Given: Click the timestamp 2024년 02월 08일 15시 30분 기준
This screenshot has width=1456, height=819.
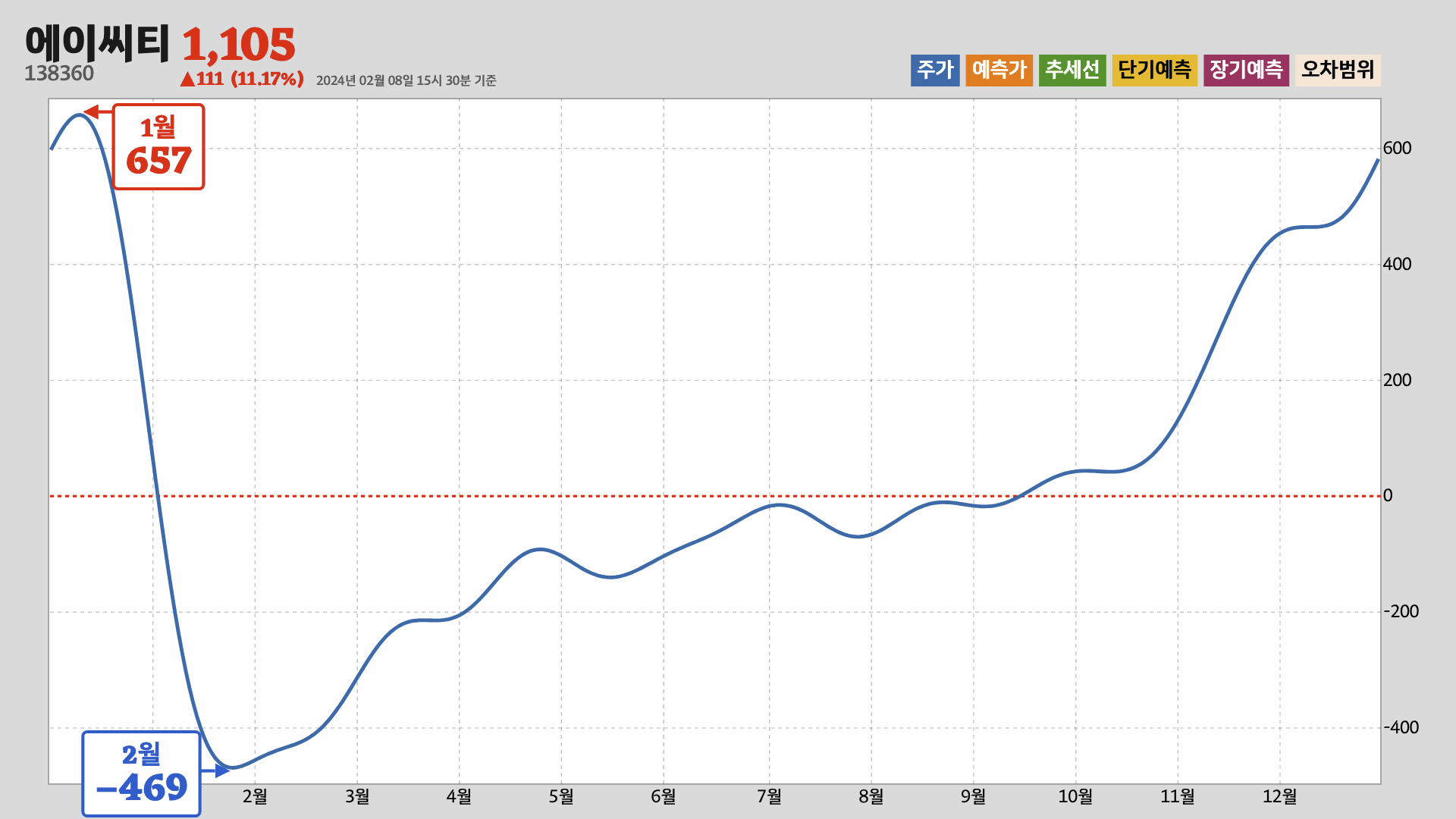Looking at the screenshot, I should 406,80.
